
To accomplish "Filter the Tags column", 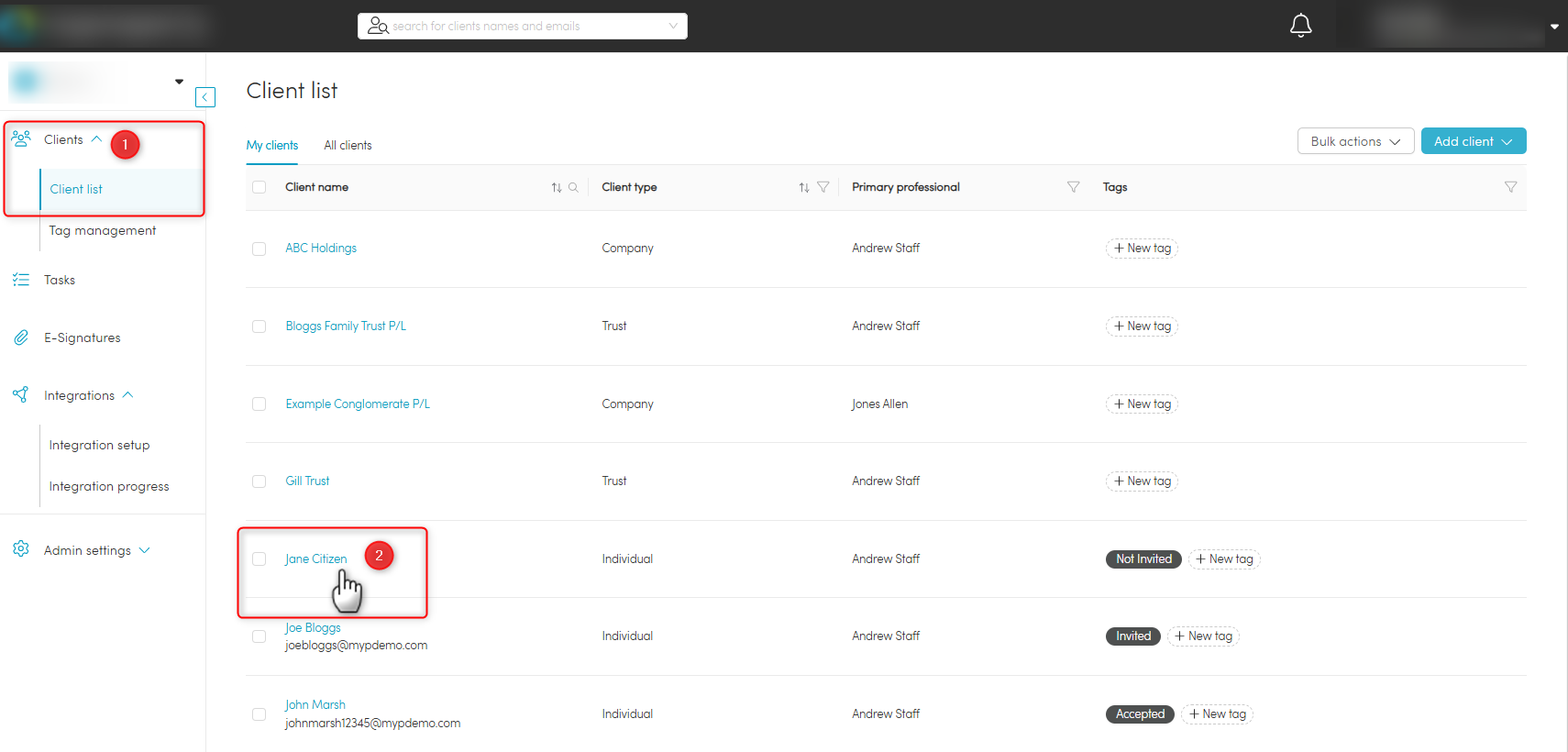I will pos(1510,187).
